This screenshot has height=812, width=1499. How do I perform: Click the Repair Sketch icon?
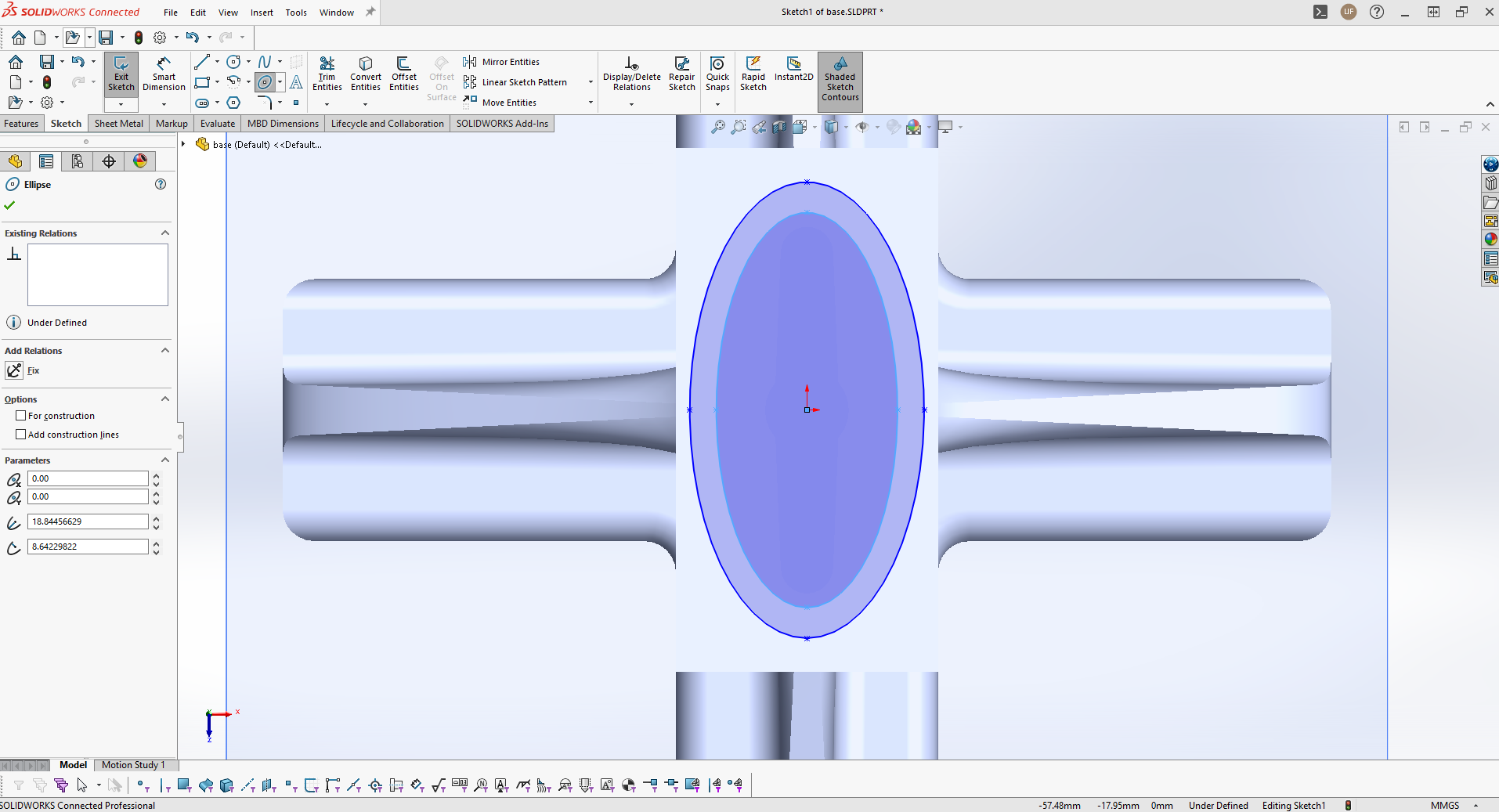click(682, 74)
